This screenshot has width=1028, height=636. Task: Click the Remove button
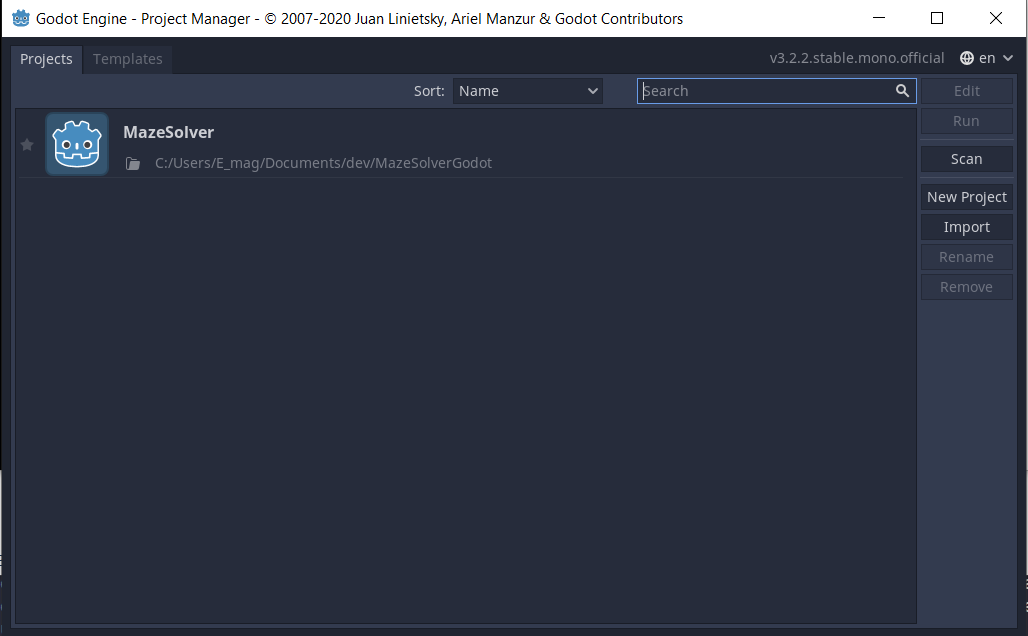click(966, 288)
